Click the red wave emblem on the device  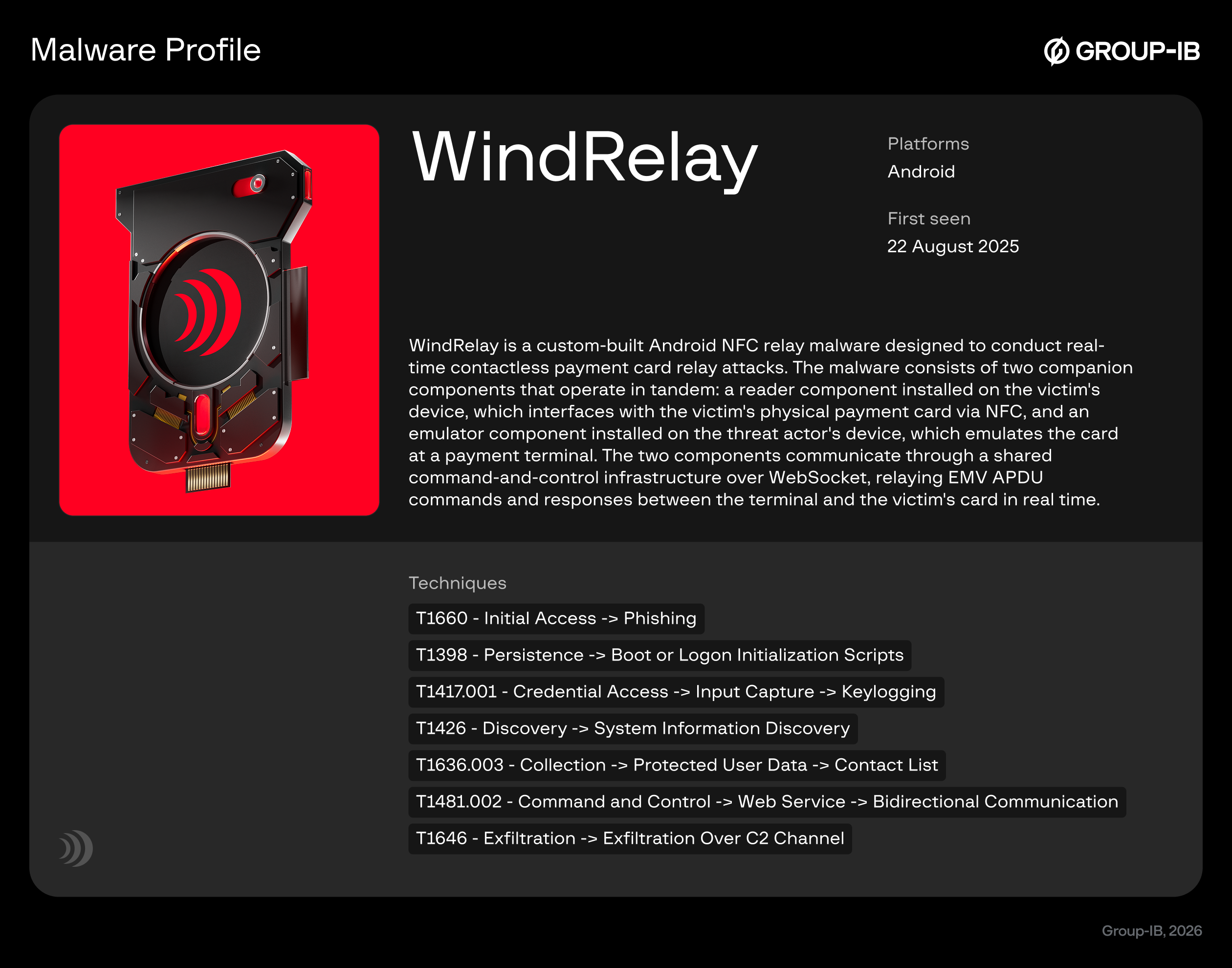click(x=207, y=312)
